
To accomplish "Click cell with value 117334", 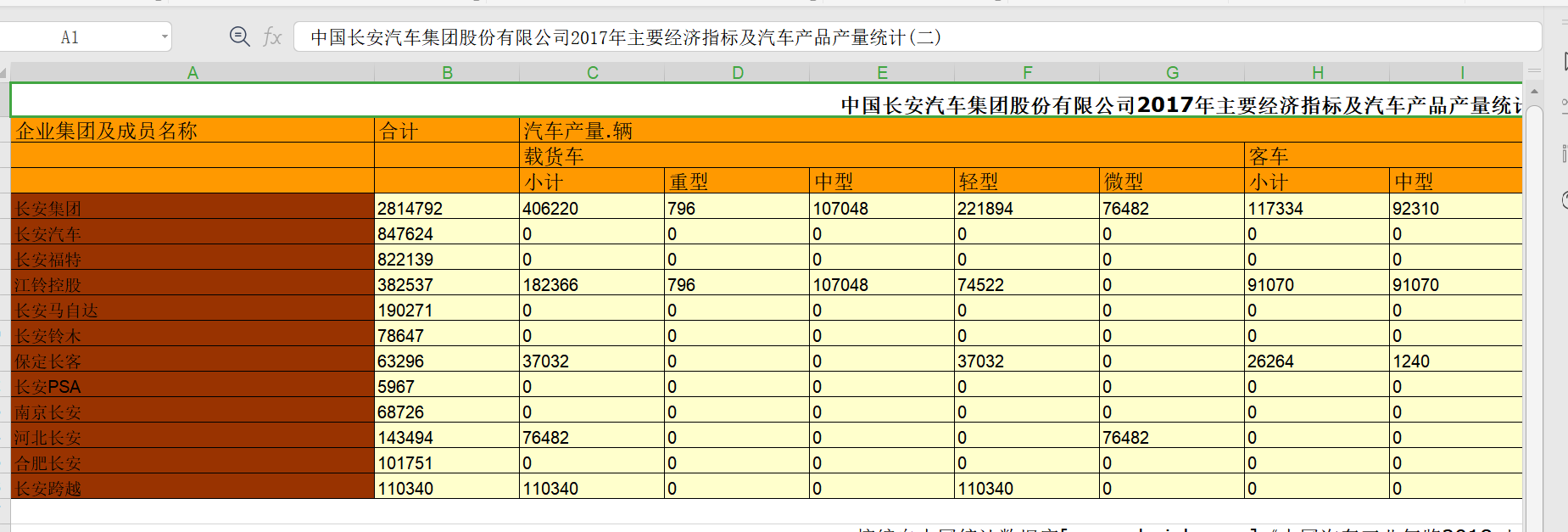I will pyautogui.click(x=1317, y=207).
